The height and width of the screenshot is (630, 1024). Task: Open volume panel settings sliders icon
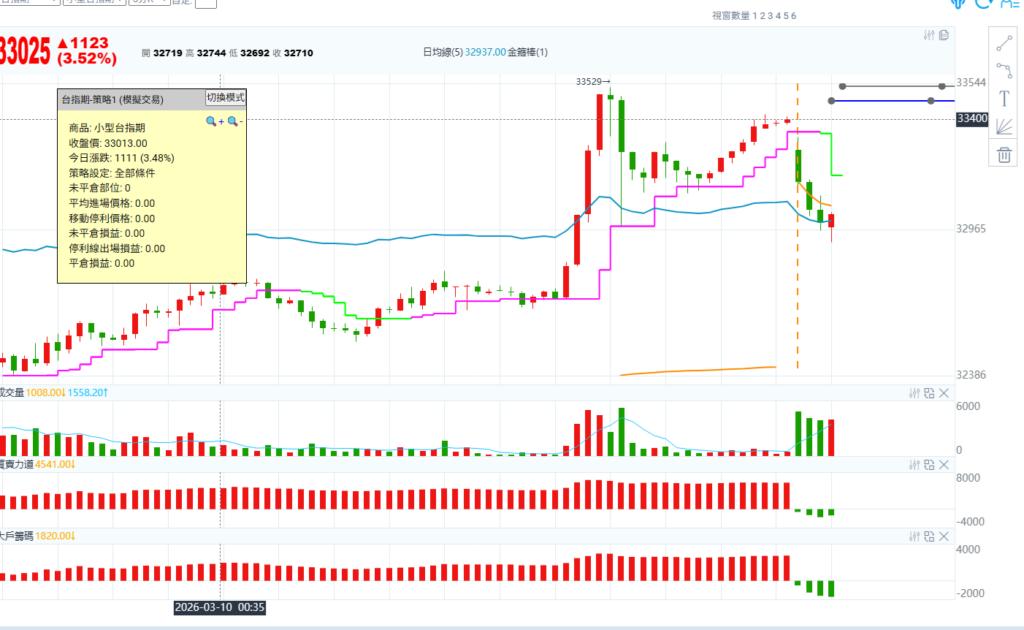click(x=913, y=393)
